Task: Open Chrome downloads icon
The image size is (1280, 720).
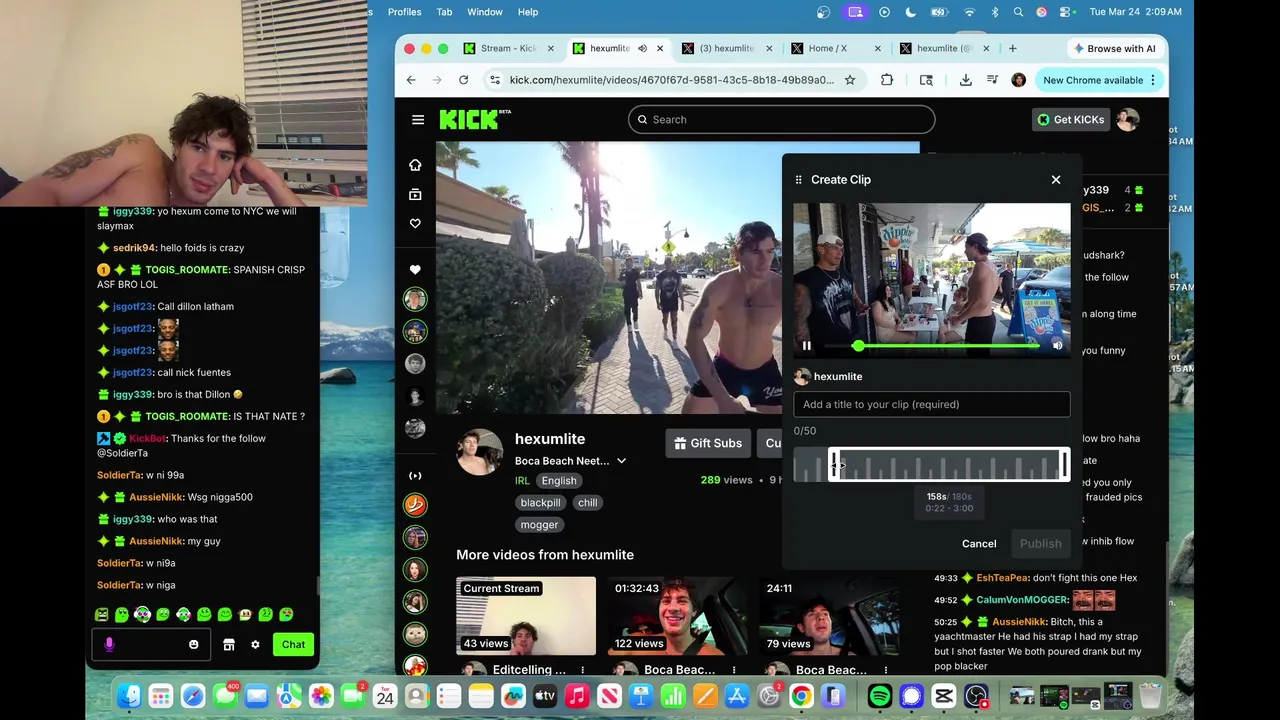Action: (x=965, y=80)
